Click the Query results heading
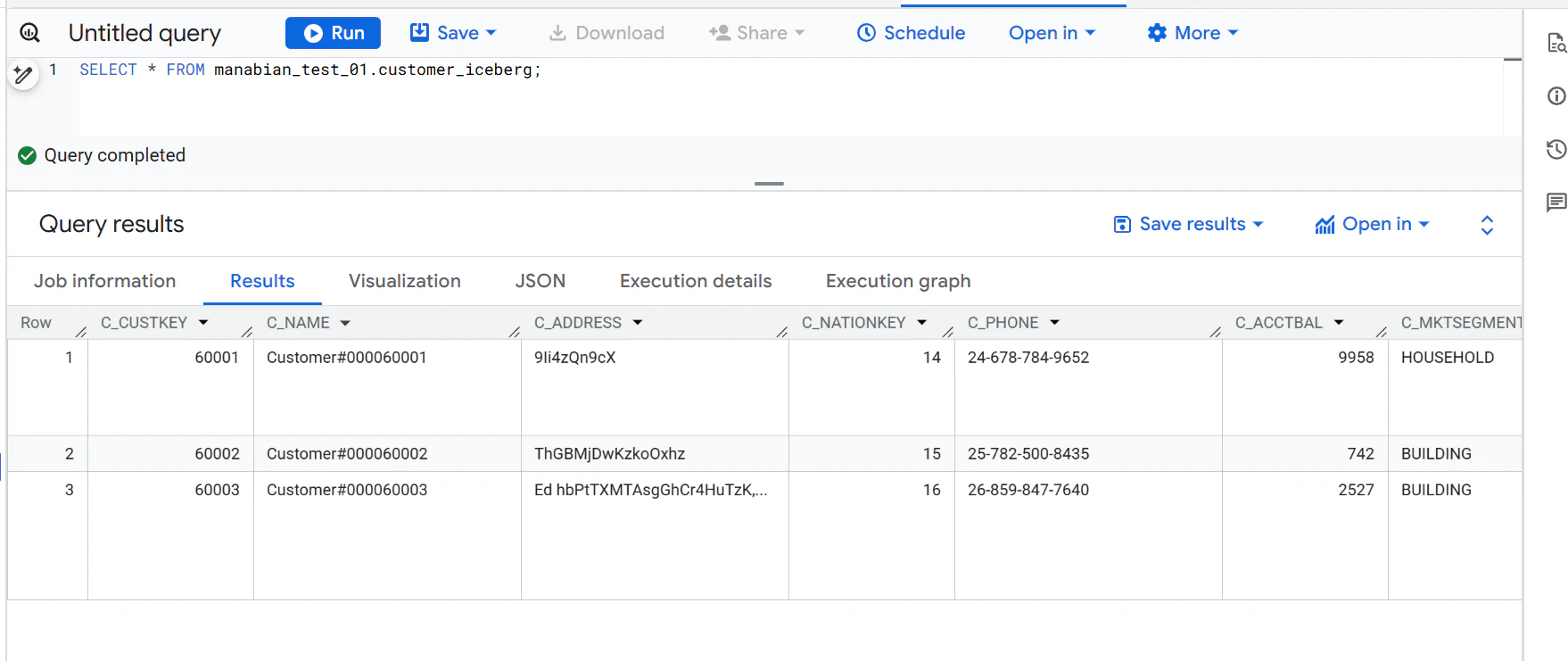This screenshot has width=1568, height=661. click(111, 225)
